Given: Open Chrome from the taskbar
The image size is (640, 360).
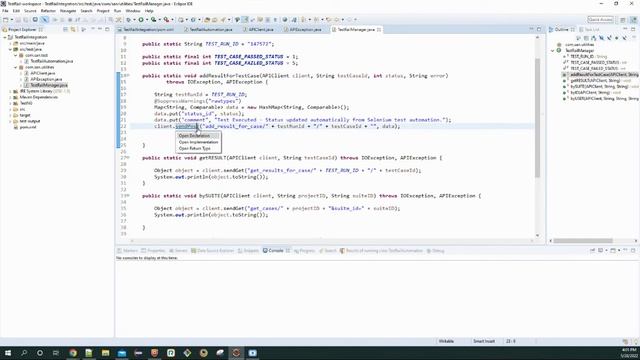Looking at the screenshot, I should pyautogui.click(x=73, y=353).
